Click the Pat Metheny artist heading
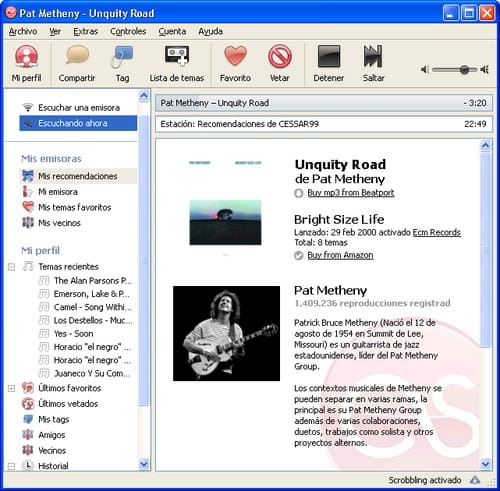The width and height of the screenshot is (500, 491). (330, 291)
